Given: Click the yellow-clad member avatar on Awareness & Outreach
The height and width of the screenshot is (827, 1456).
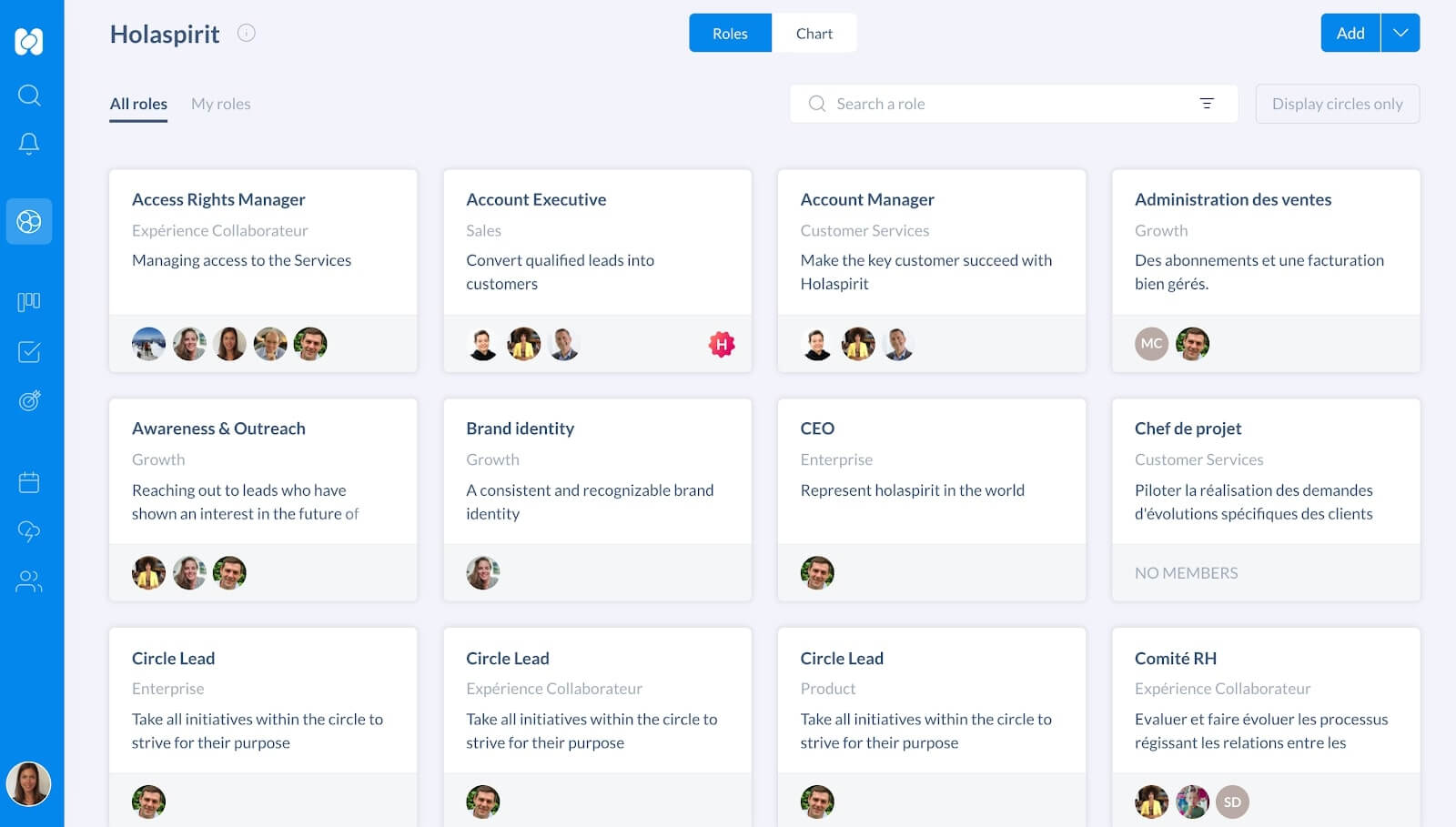Looking at the screenshot, I should pos(148,573).
